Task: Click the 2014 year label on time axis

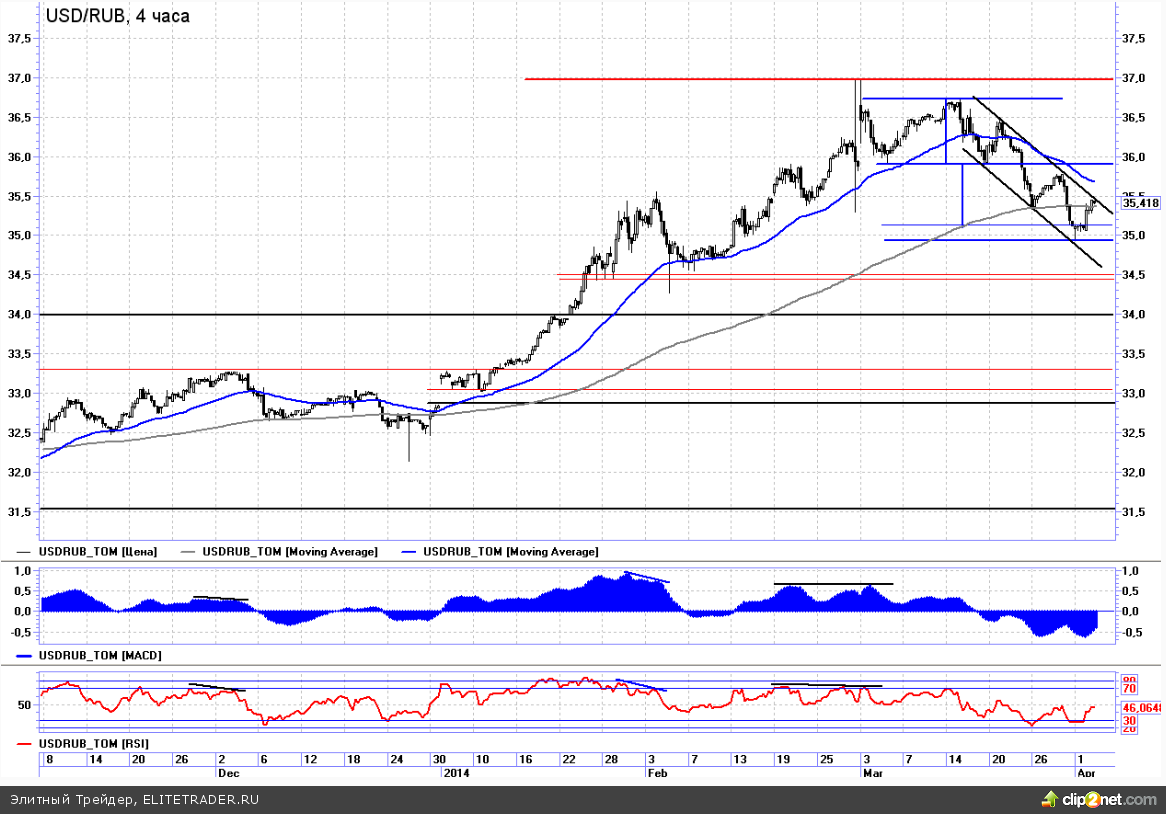Action: pyautogui.click(x=454, y=773)
